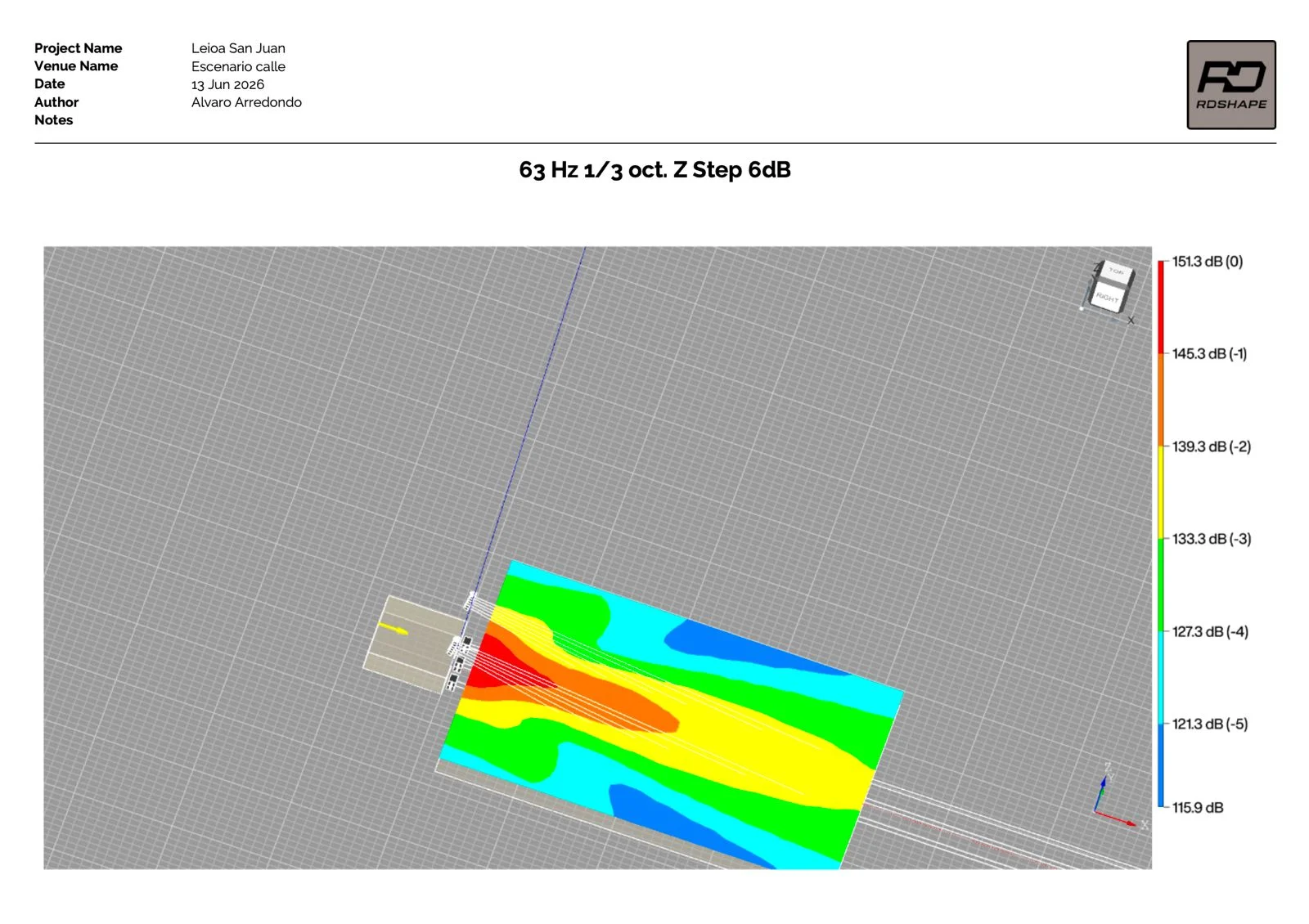Click the '145.3 dB (-1)' scale label
Screen dimensions: 1309x924
click(x=1209, y=354)
